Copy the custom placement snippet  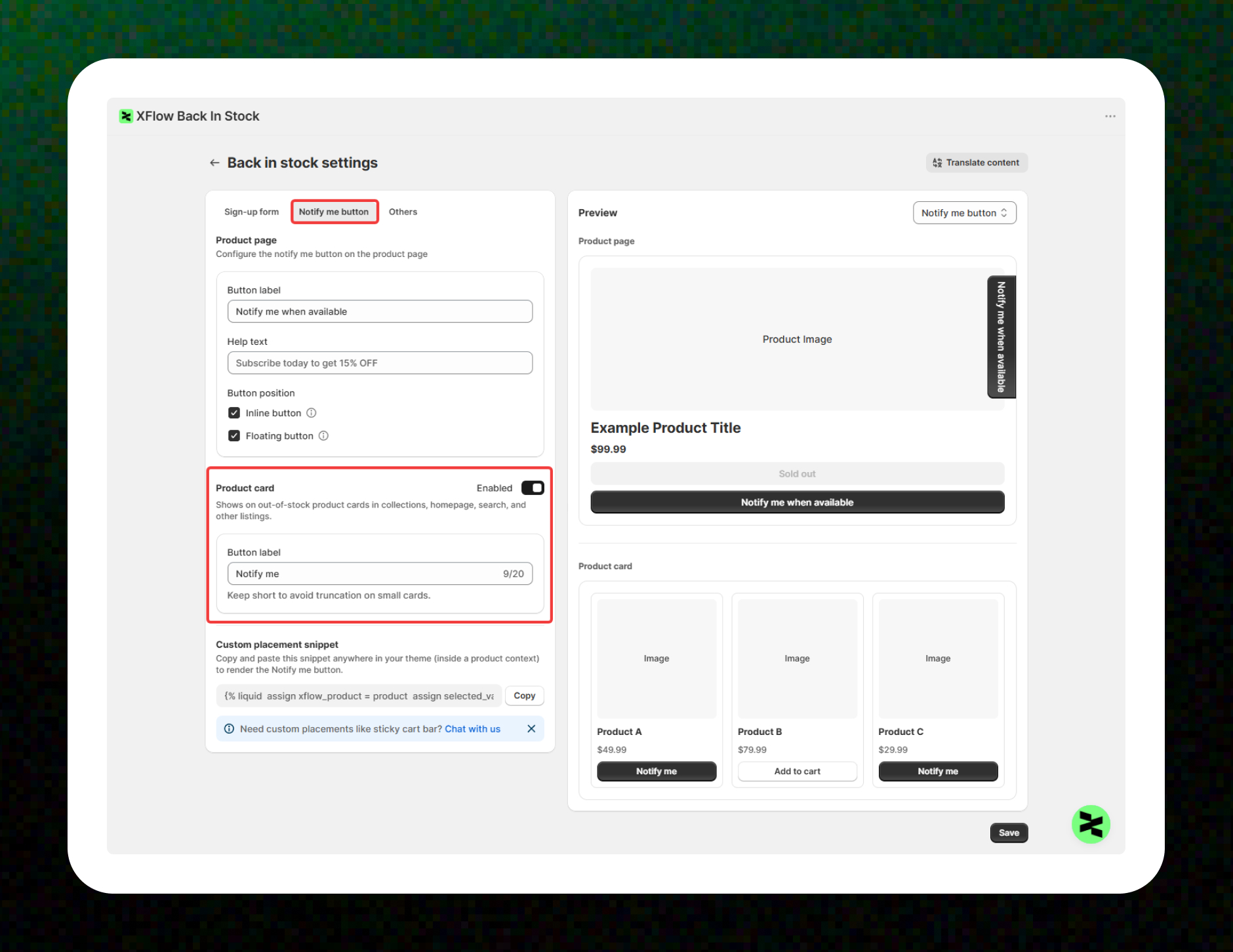(525, 696)
